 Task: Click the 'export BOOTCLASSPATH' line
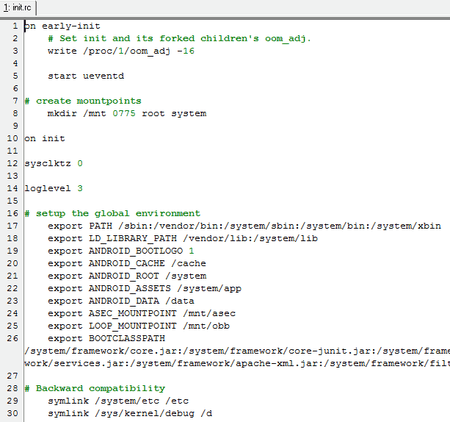coord(106,338)
